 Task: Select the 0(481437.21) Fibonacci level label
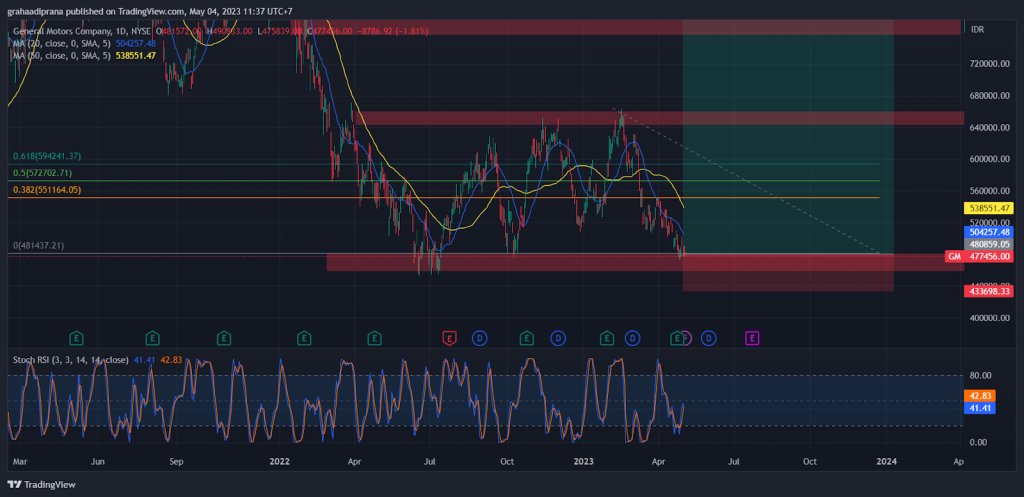(40, 246)
